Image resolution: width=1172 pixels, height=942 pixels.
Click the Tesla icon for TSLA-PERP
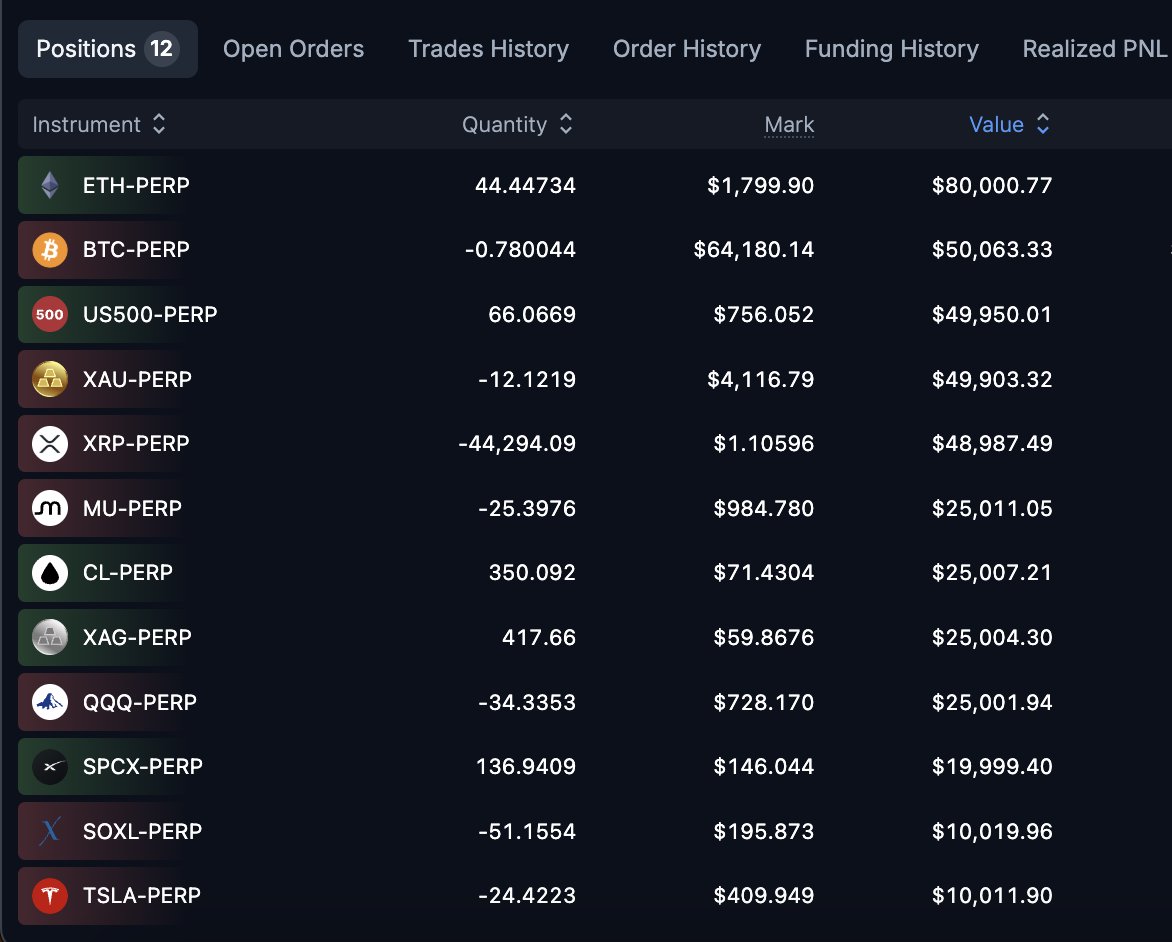[50, 896]
